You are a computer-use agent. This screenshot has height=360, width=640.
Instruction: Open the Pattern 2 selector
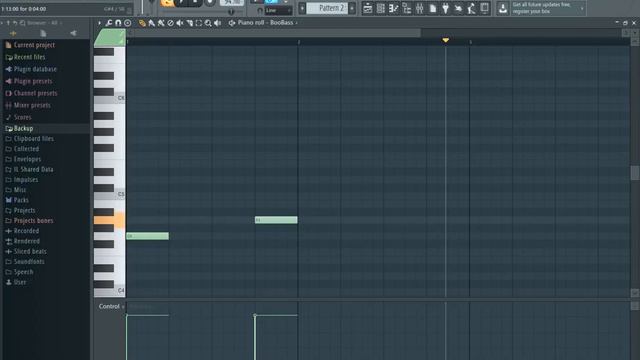327,8
